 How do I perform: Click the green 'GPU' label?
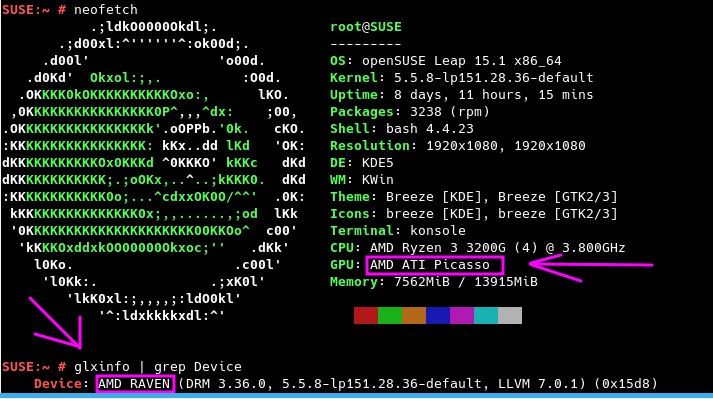(342, 265)
